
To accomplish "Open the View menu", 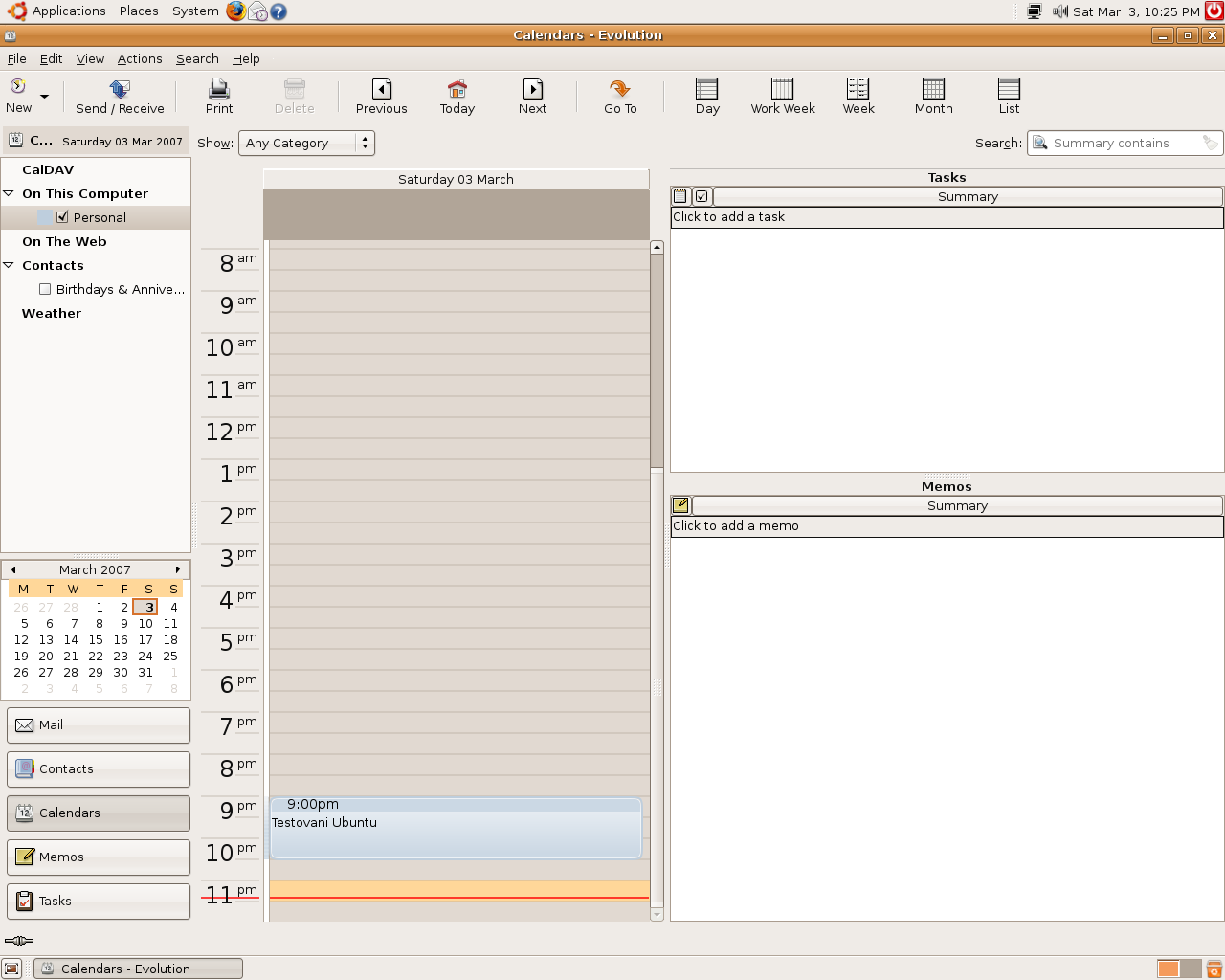I will click(x=90, y=58).
